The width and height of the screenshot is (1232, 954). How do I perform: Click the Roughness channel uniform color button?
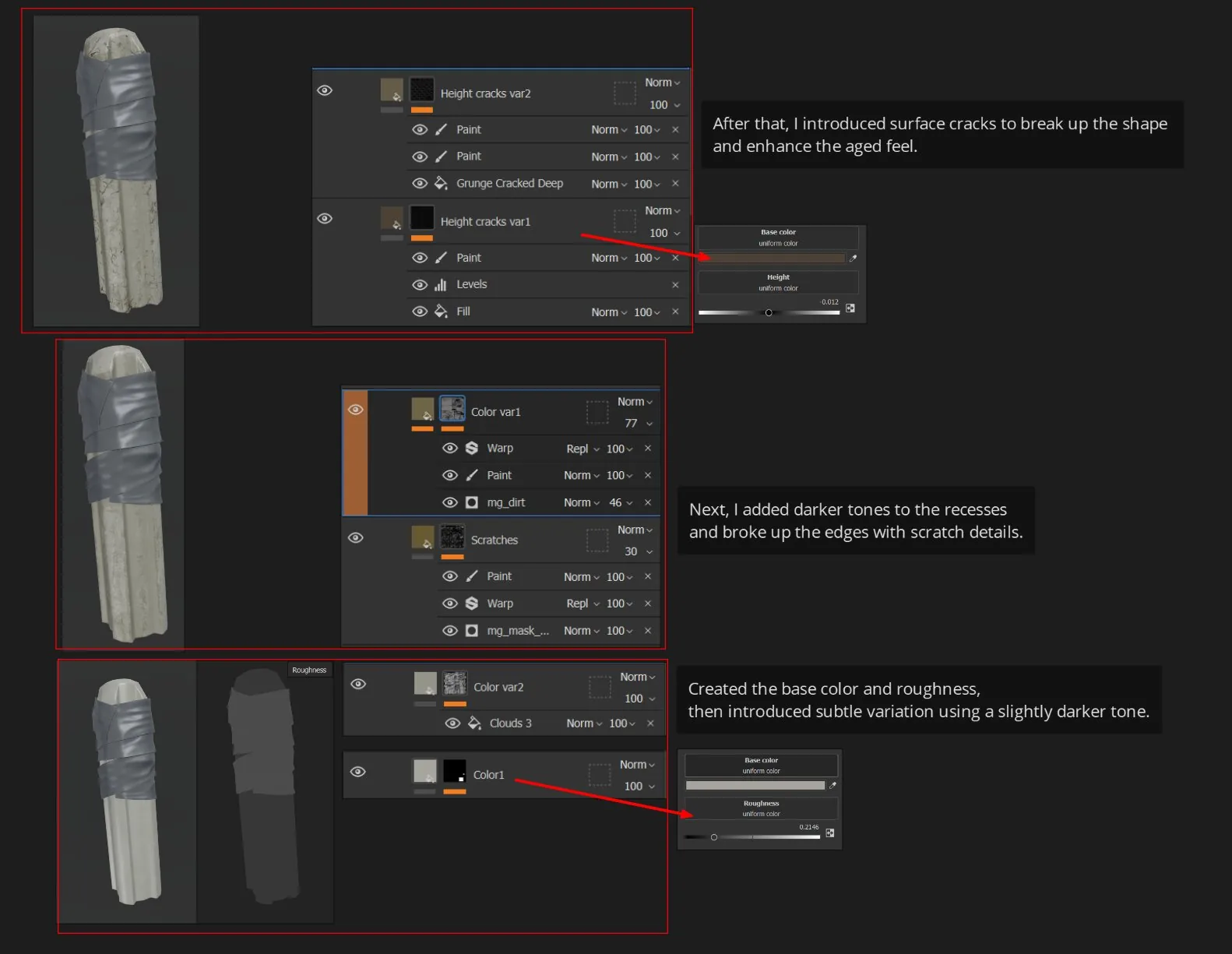tap(761, 808)
